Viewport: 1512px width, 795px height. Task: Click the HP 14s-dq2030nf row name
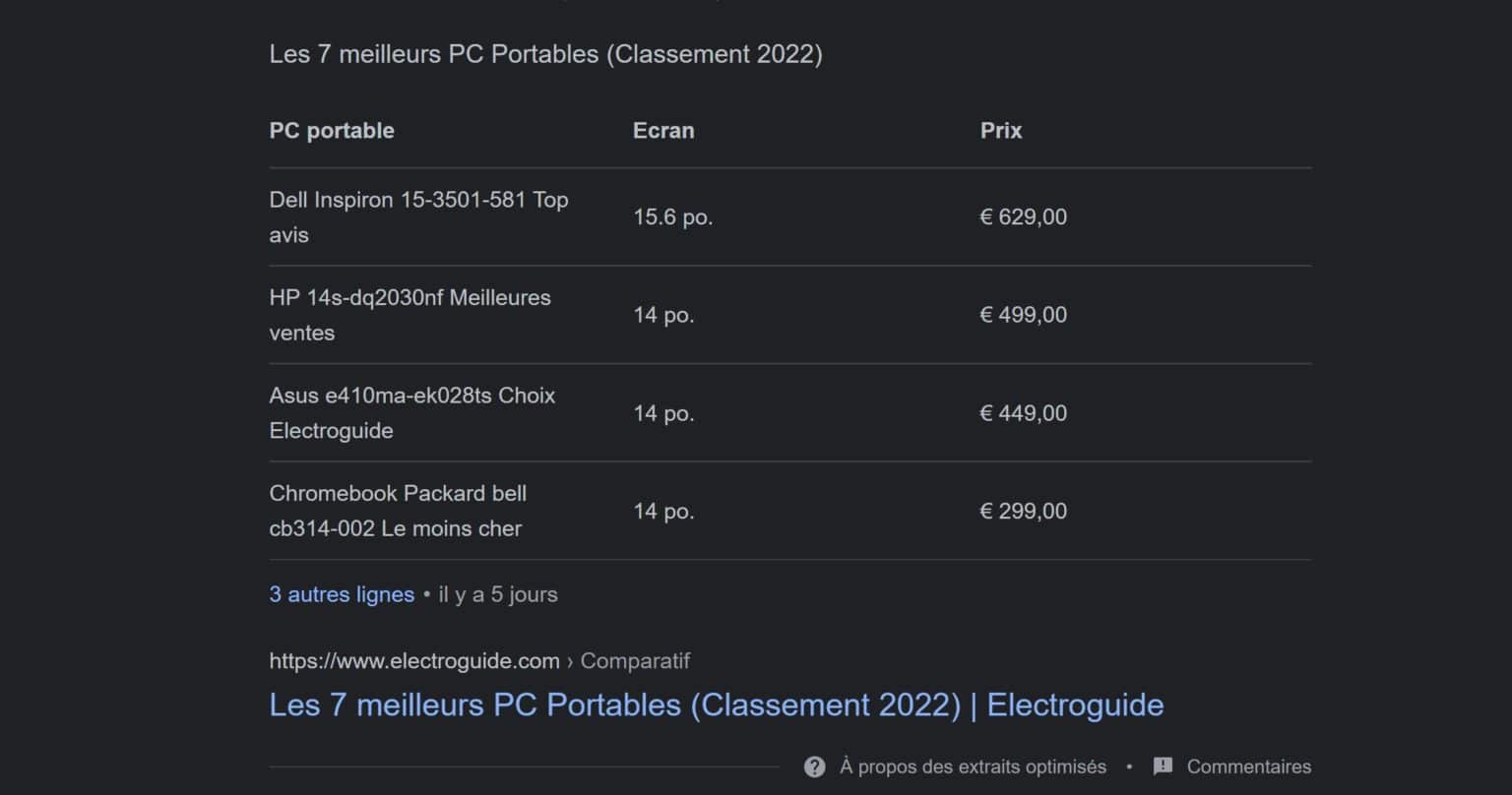[409, 315]
